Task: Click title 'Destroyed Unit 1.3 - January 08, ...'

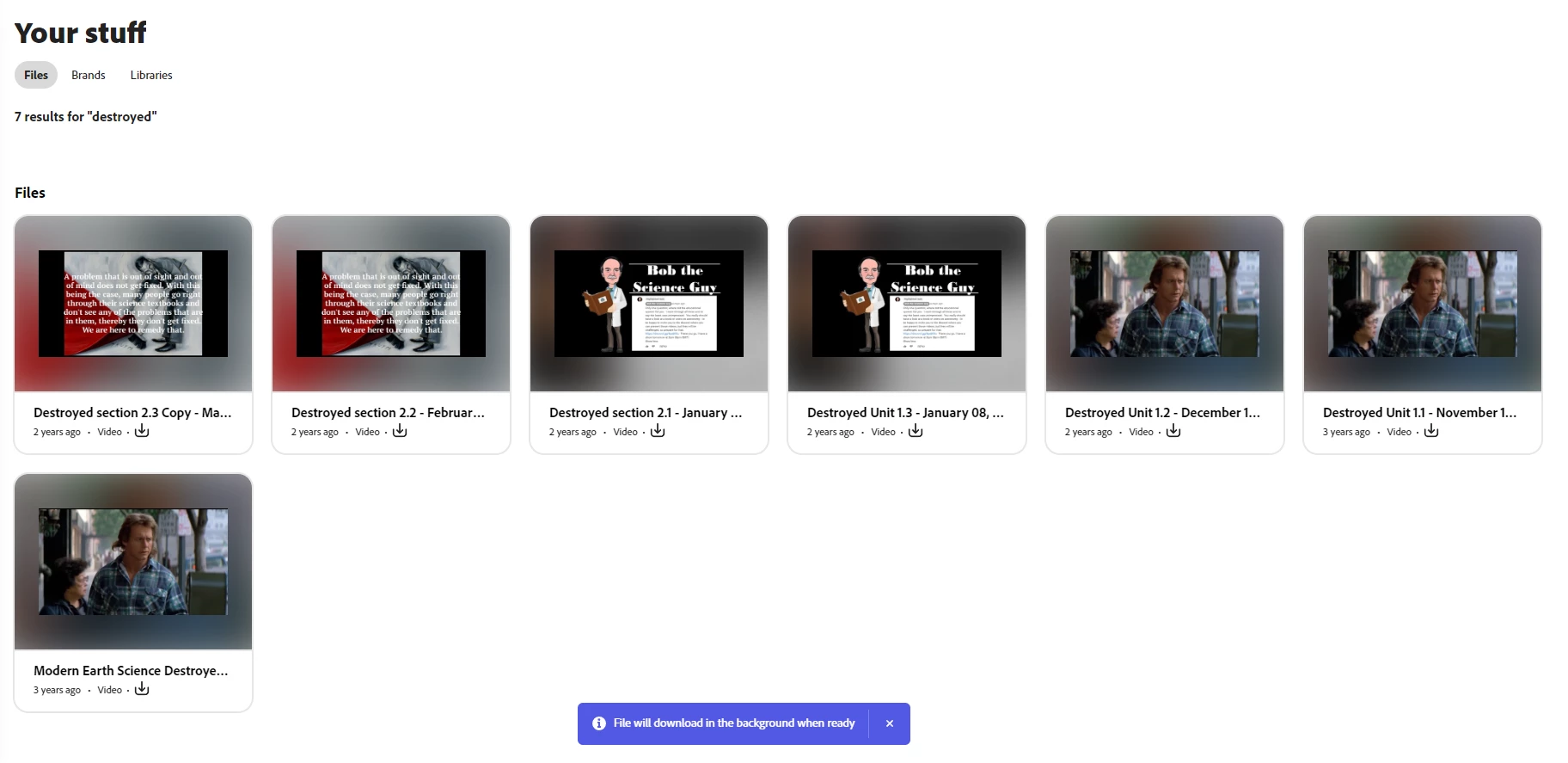Action: (905, 413)
